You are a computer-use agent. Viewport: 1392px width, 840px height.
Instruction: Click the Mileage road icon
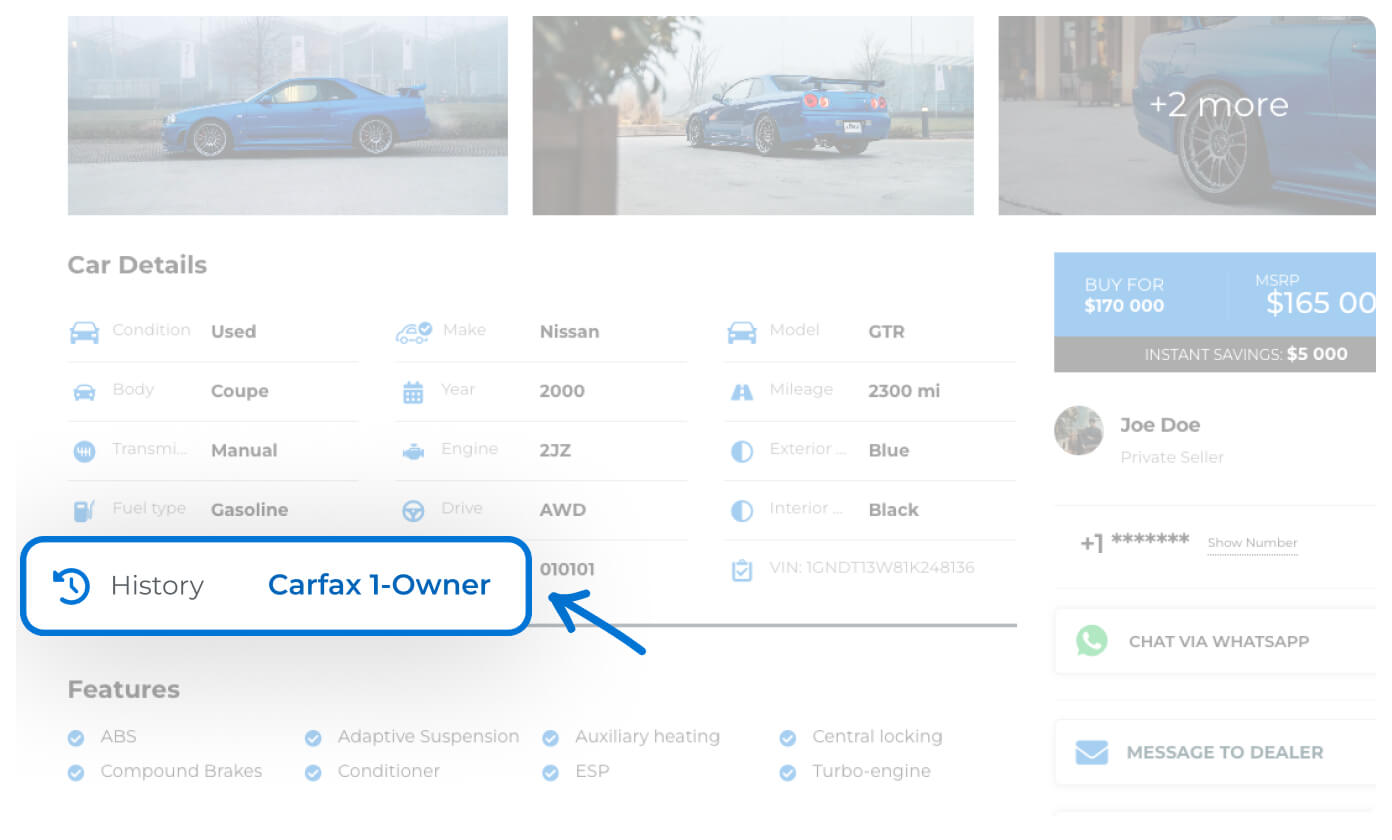pyautogui.click(x=741, y=392)
